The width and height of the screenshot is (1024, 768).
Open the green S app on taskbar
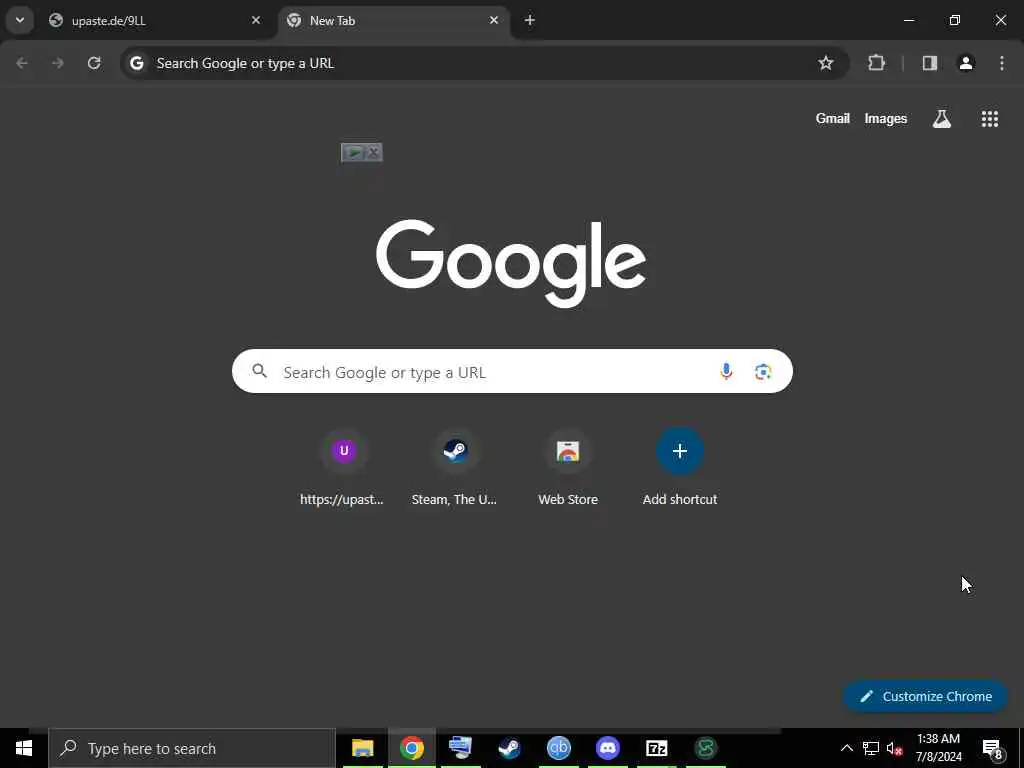tap(705, 748)
